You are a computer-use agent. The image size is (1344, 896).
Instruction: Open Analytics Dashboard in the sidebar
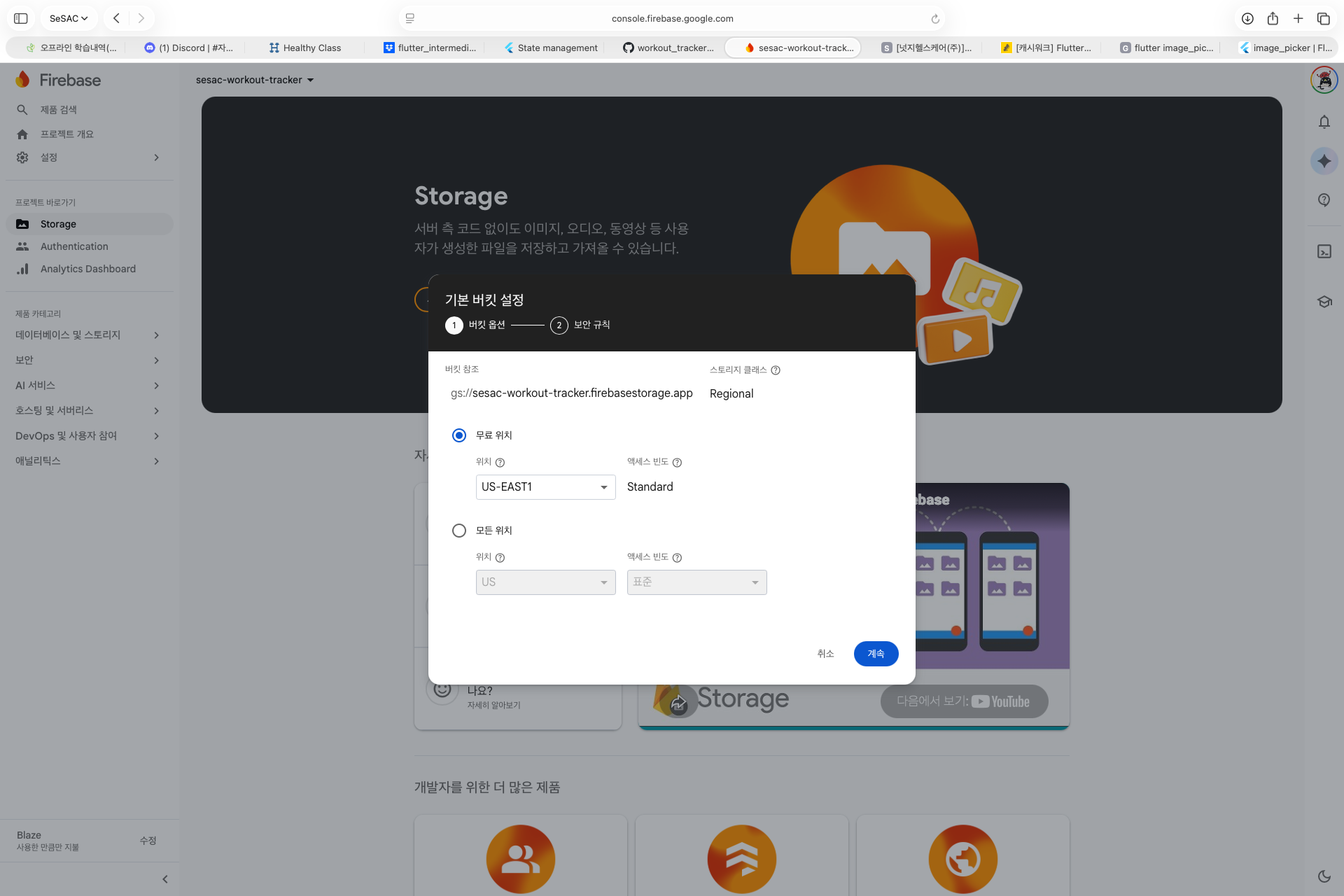(x=90, y=269)
